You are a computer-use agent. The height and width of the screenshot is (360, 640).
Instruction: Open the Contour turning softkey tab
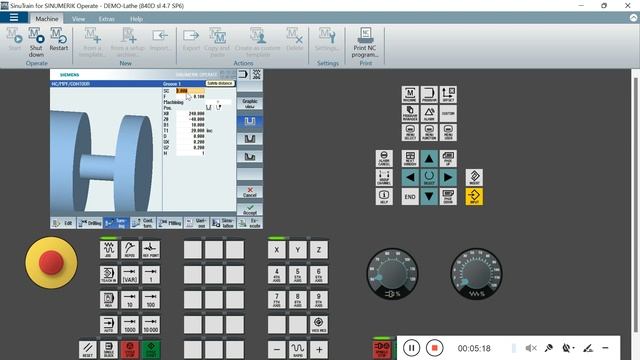(143, 223)
